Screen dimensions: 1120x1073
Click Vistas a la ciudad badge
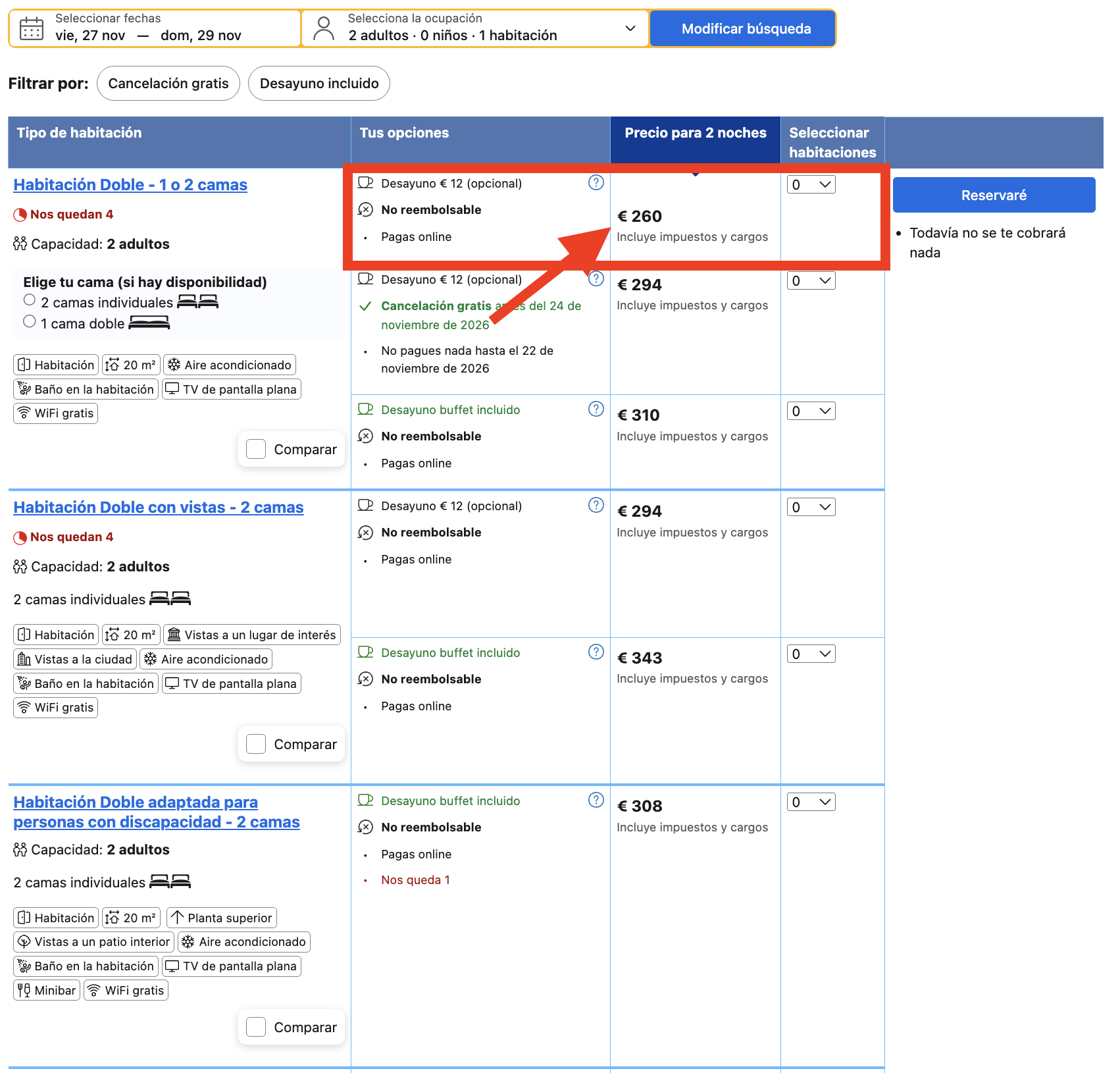[x=75, y=659]
